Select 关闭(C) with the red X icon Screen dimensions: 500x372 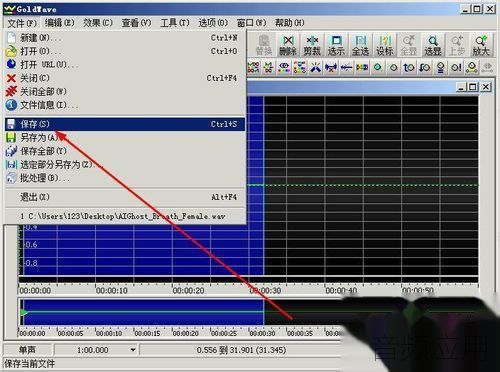tap(125, 78)
